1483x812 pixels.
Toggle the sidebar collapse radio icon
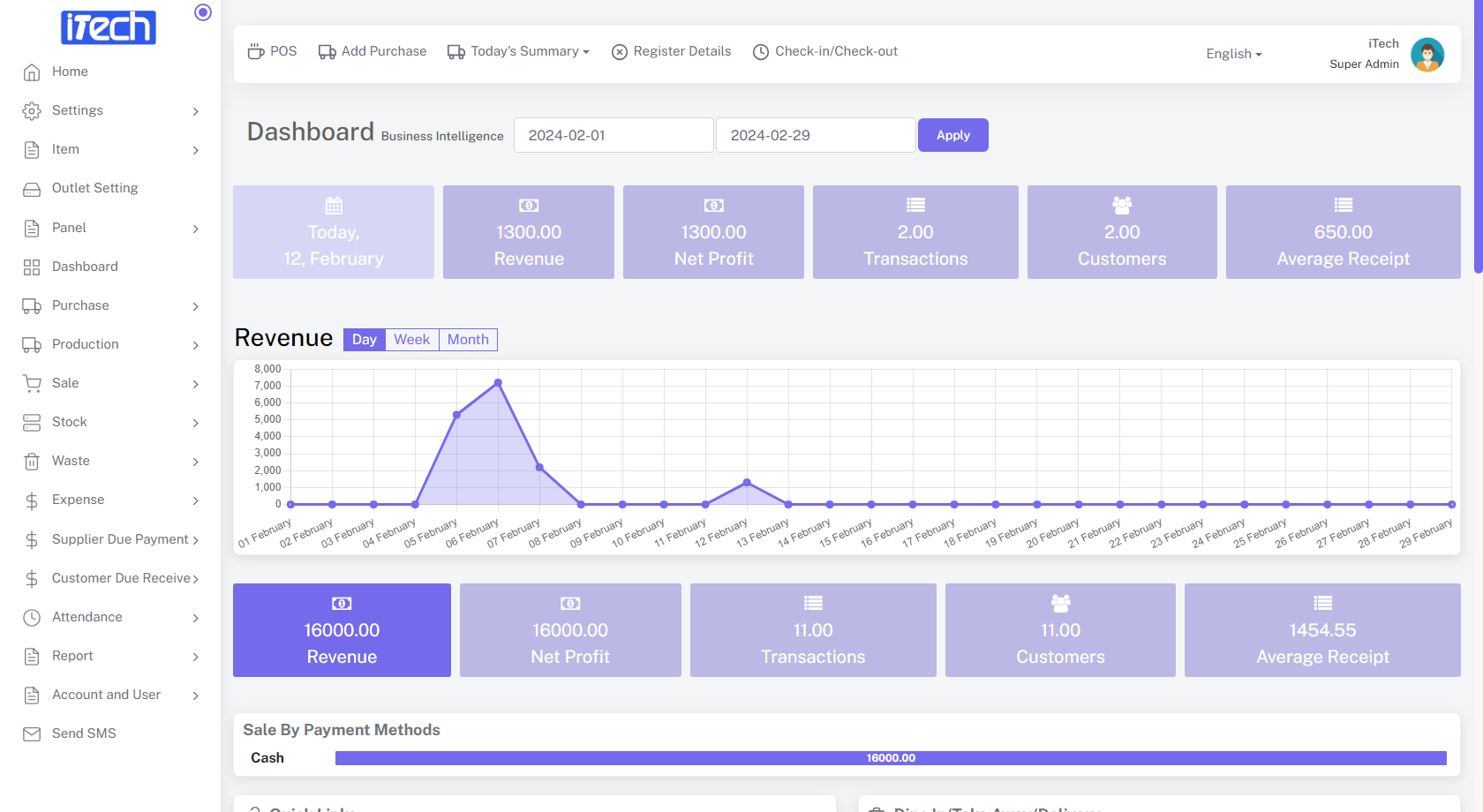(x=203, y=12)
